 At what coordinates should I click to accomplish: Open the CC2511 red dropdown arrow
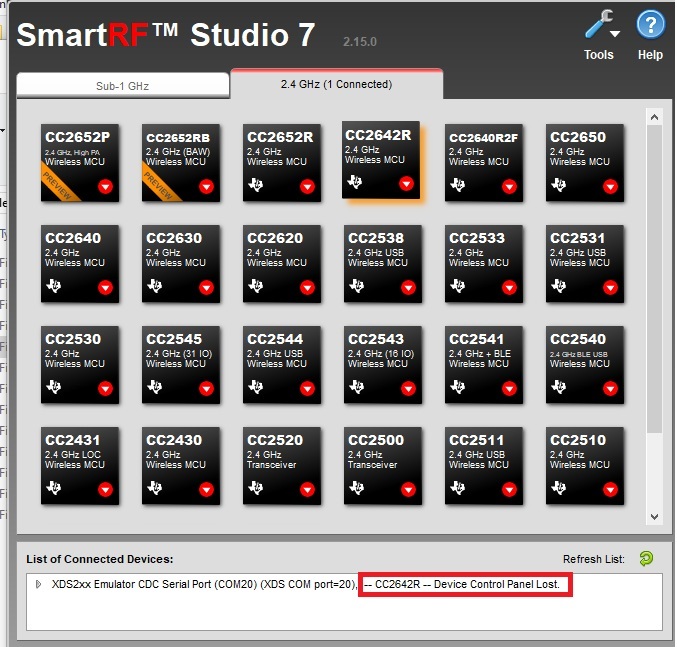coord(509,489)
